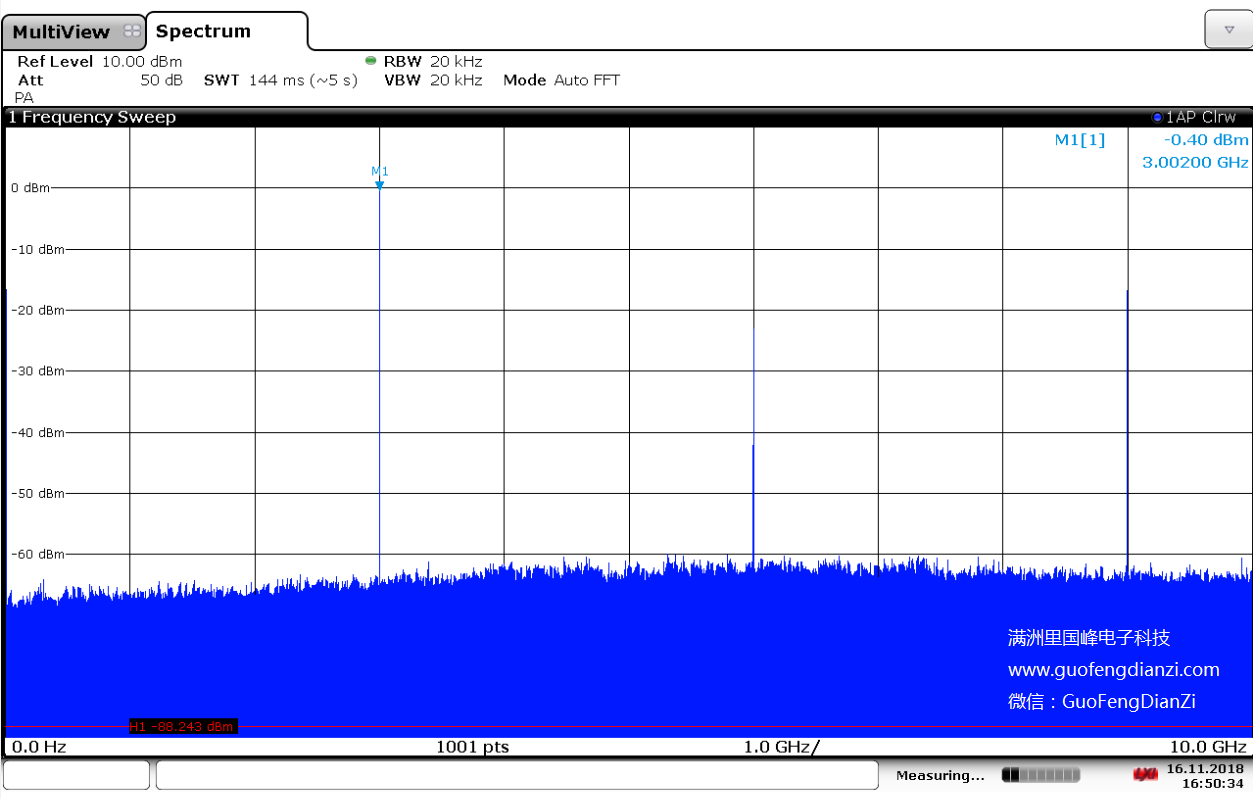Viewport: 1260px width, 799px height.
Task: Click the 0 dBm axis label
Action: (x=30, y=188)
